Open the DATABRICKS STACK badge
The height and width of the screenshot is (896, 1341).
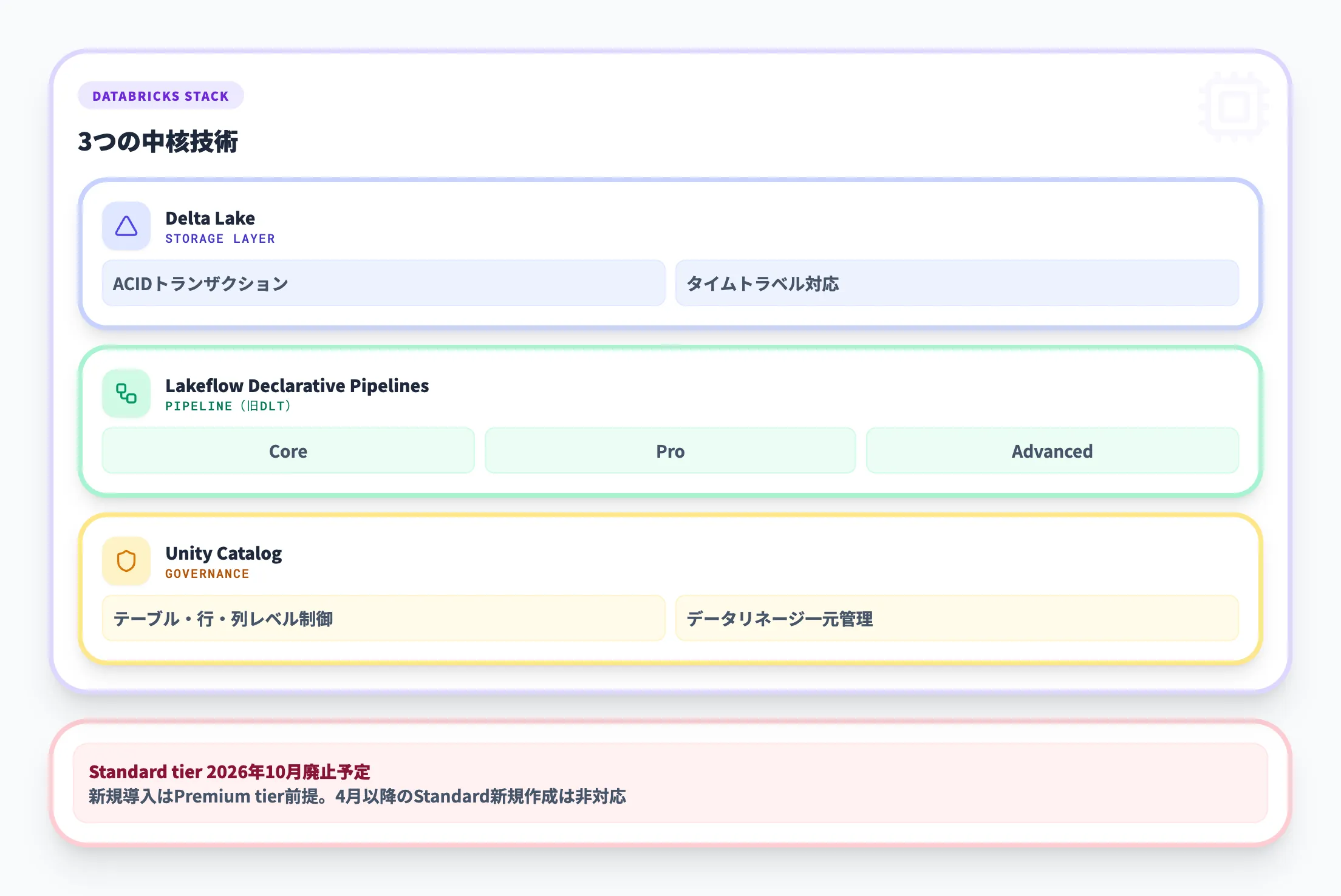tap(160, 95)
